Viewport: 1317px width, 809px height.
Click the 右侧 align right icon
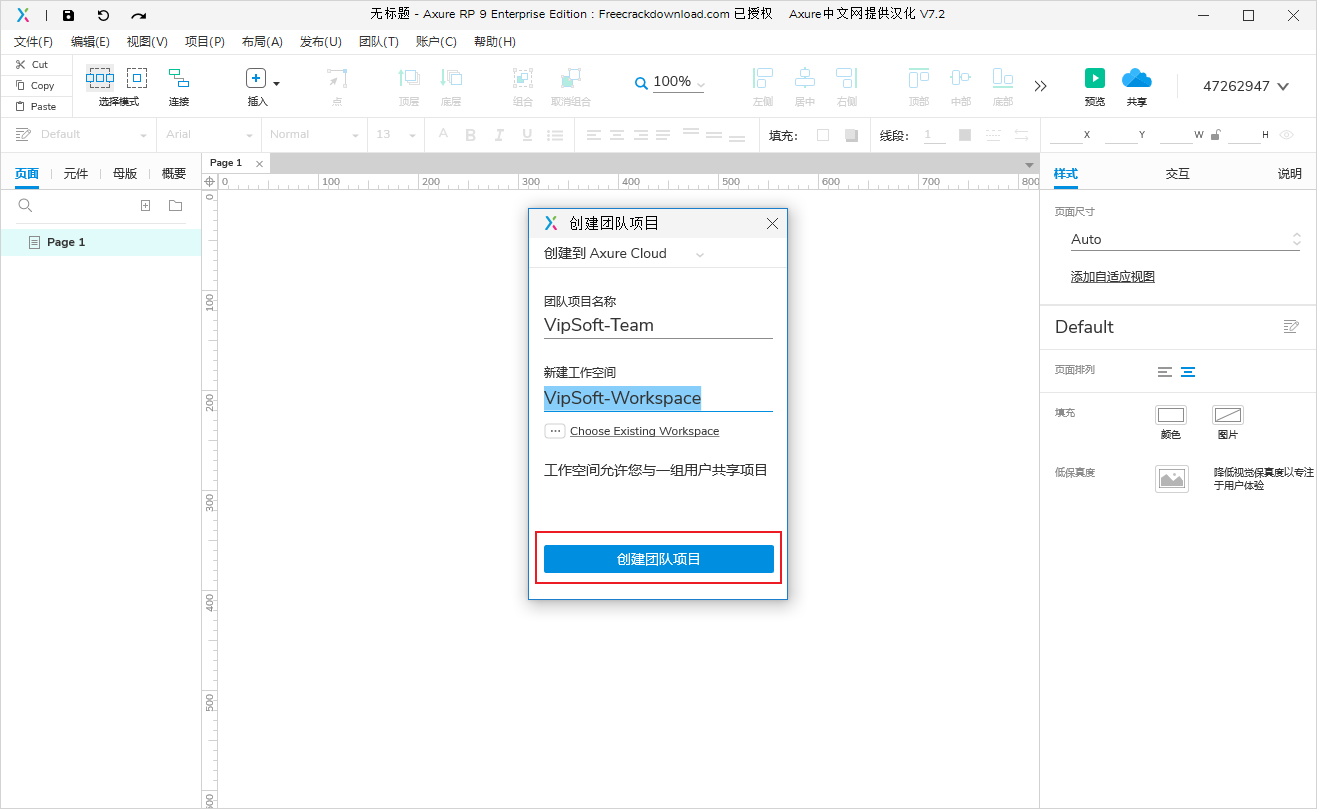pos(847,78)
